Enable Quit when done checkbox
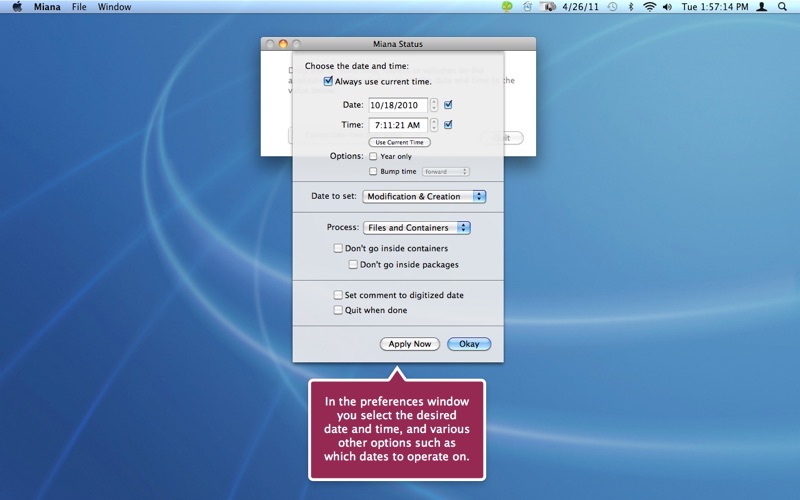Viewport: 800px width, 500px height. [338, 310]
